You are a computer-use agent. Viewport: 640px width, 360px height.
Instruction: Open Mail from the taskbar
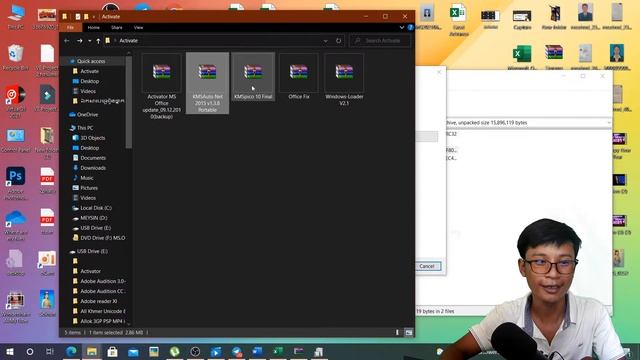point(133,351)
